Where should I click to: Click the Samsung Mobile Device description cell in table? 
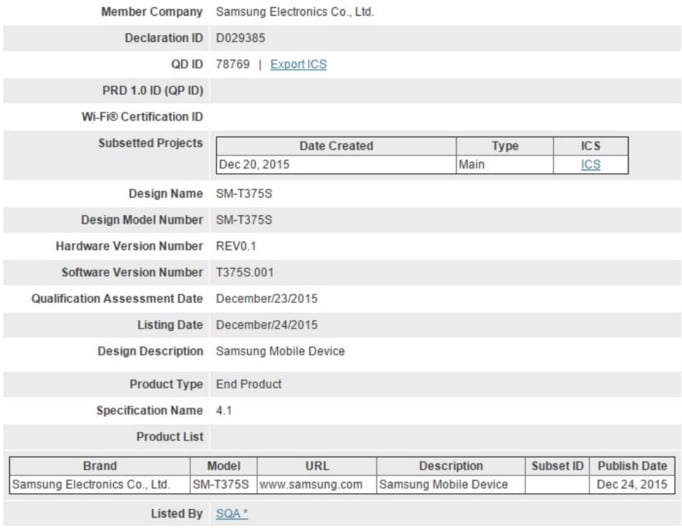pyautogui.click(x=451, y=485)
